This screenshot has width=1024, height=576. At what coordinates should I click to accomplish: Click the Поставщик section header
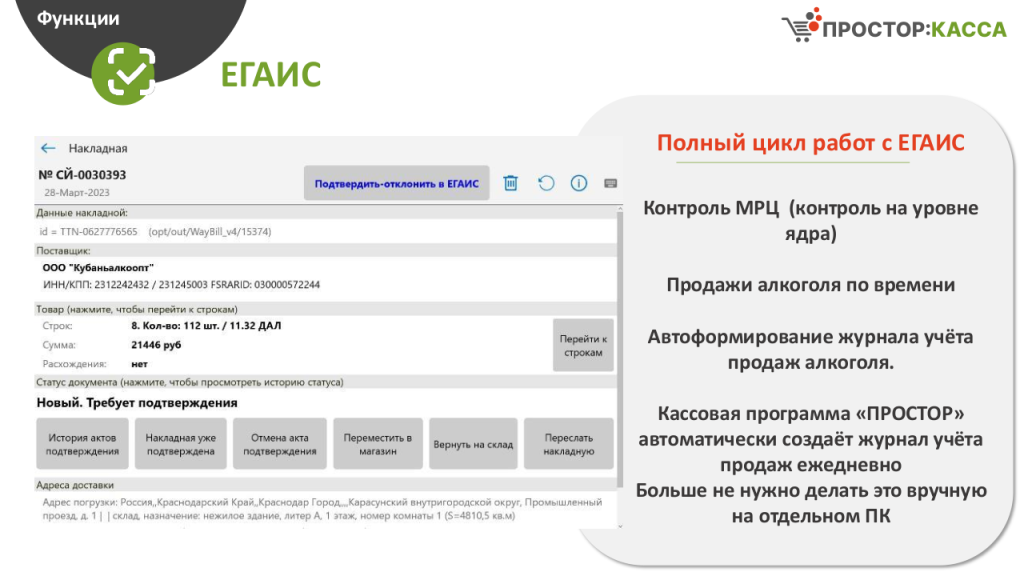tap(325, 251)
